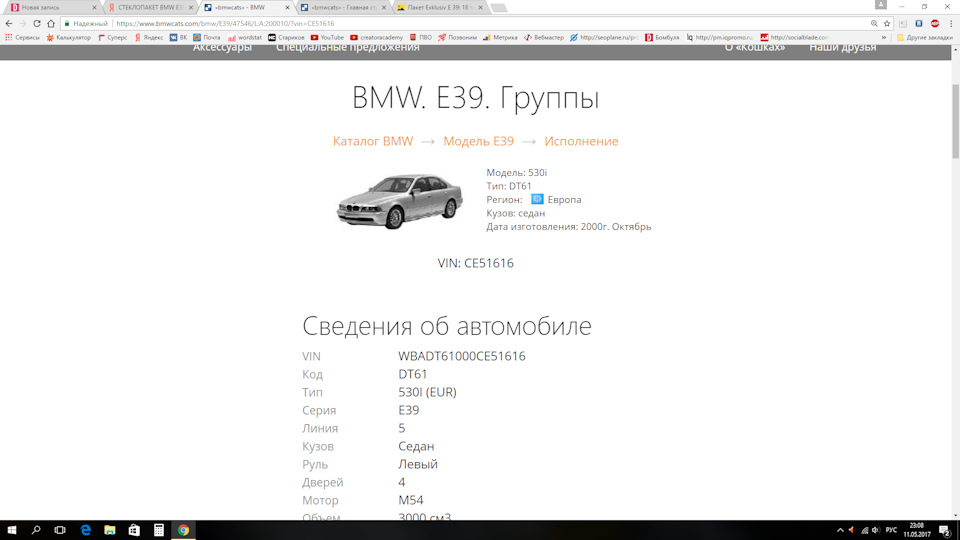This screenshot has height=540, width=960.
Task: Open the Бомбуля bookmark
Action: click(x=662, y=37)
